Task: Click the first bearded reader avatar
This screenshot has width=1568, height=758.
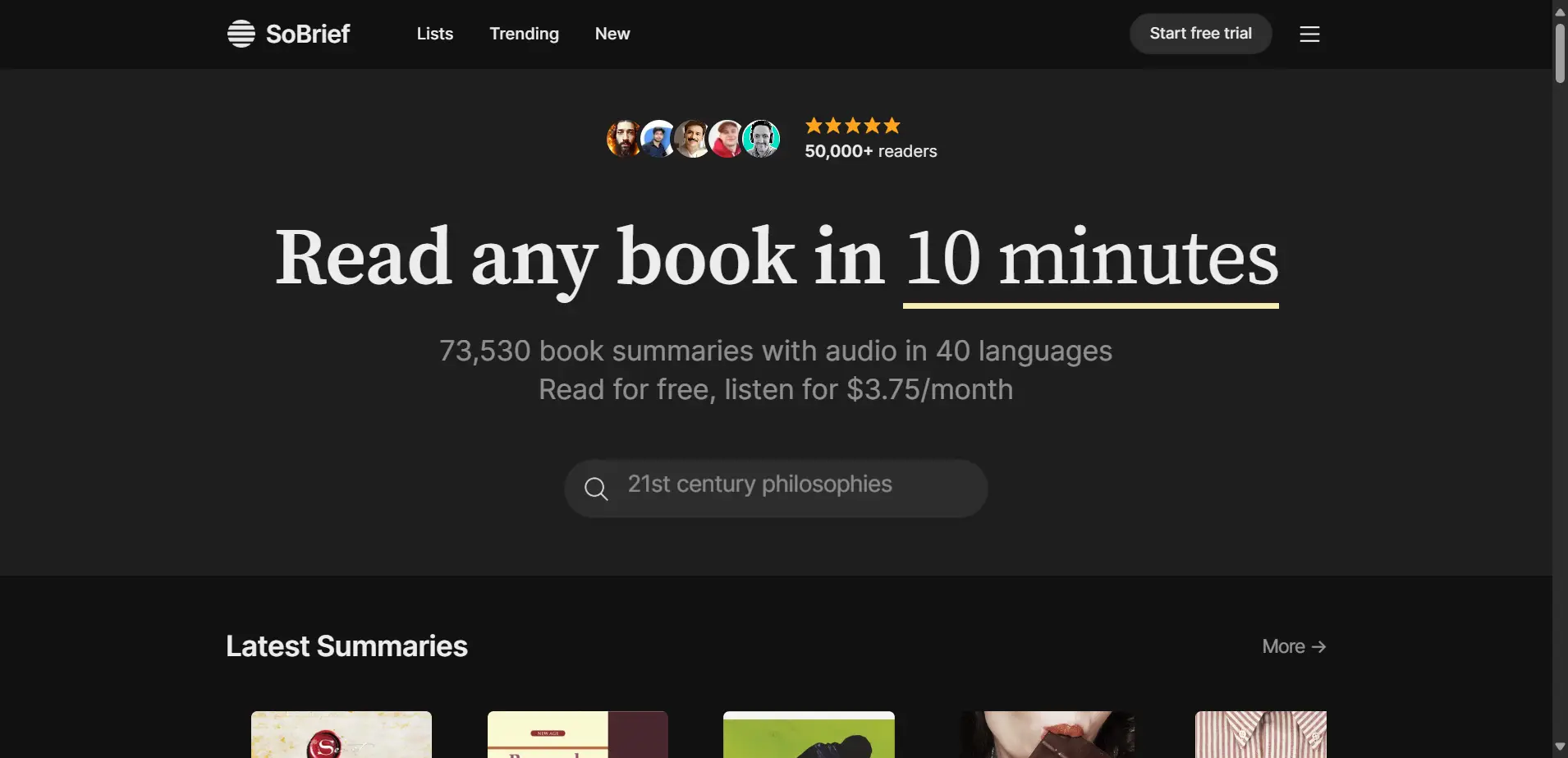Action: [x=624, y=138]
